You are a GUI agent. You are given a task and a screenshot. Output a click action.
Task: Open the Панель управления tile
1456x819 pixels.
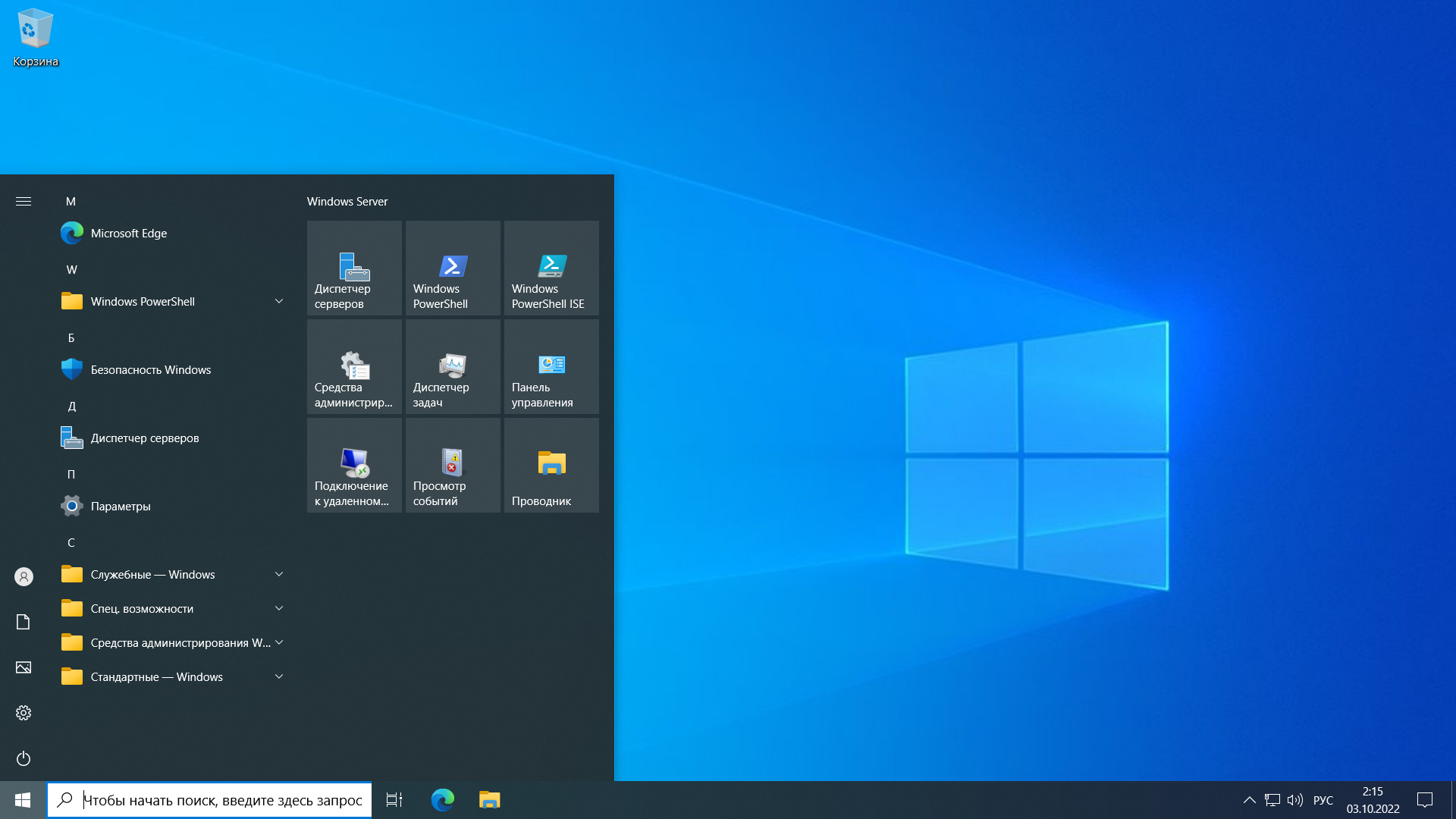pyautogui.click(x=551, y=366)
